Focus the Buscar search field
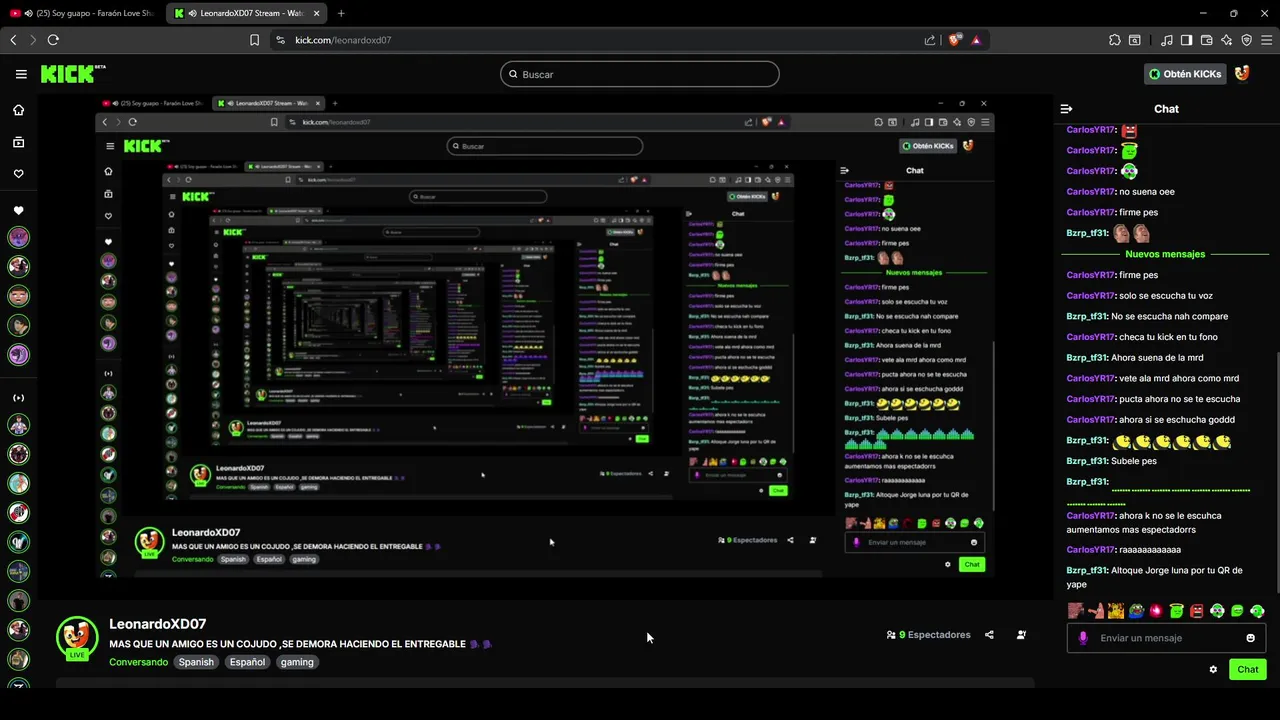Image resolution: width=1280 pixels, height=720 pixels. pyautogui.click(x=640, y=74)
